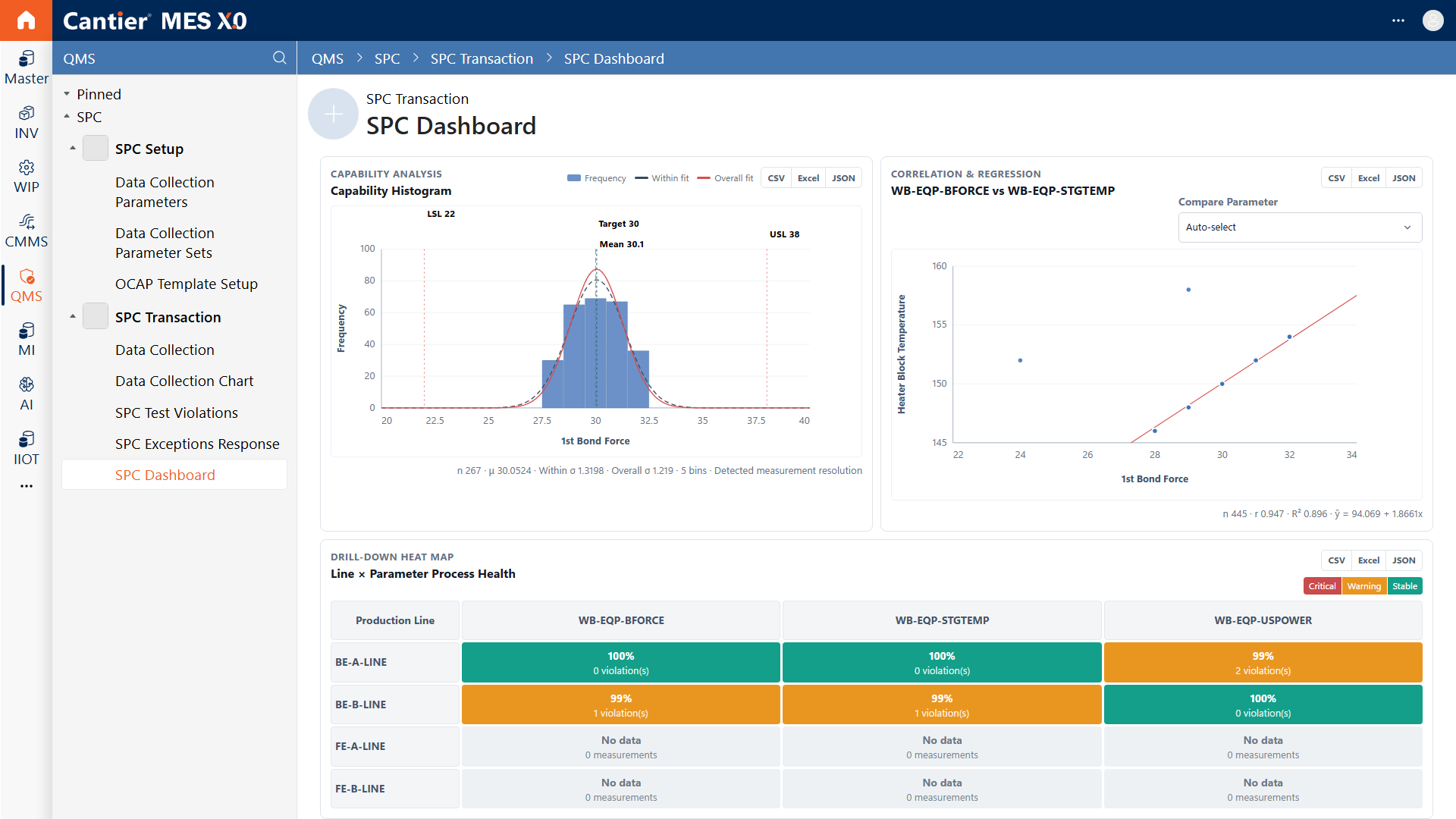Open the MI module icon
The image size is (1456, 819).
pyautogui.click(x=26, y=339)
